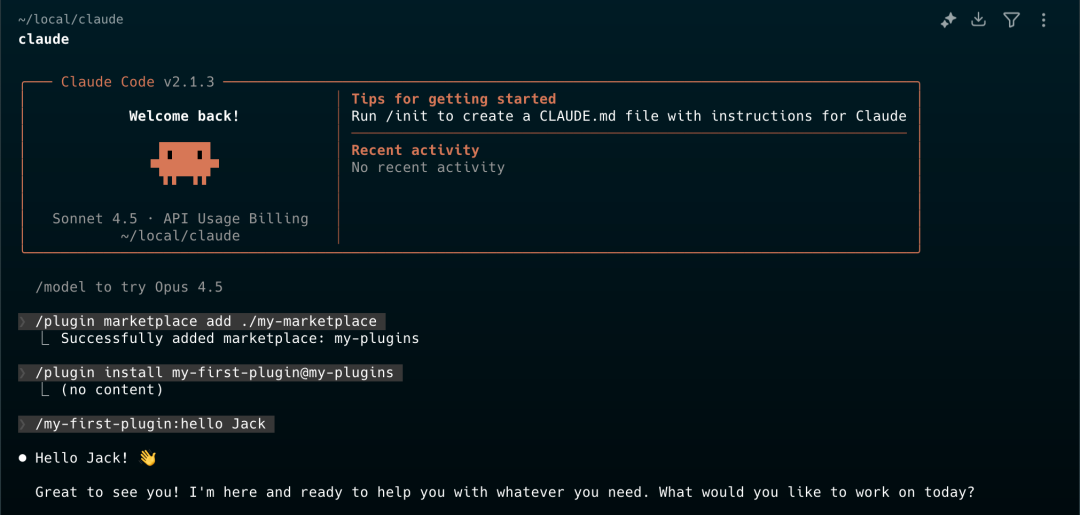Click the AI sparkle icon
This screenshot has height=515, width=1080.
coord(948,21)
